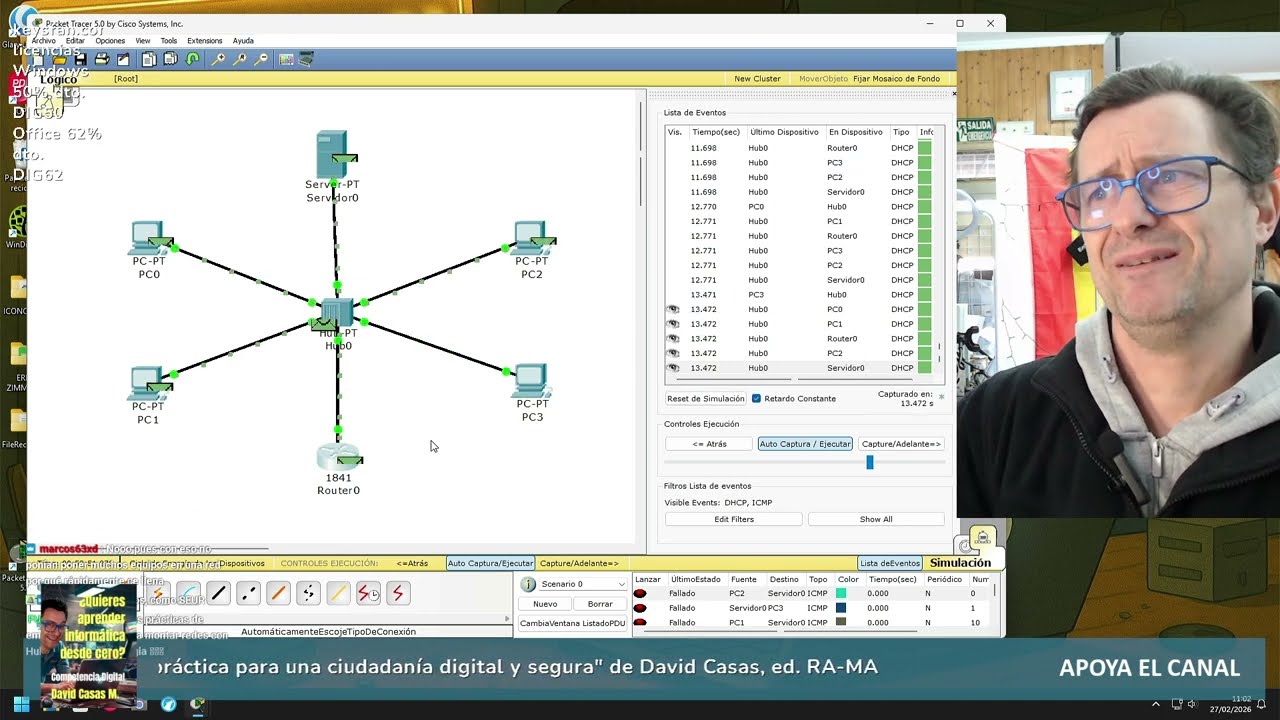This screenshot has width=1280, height=720.
Task: Click the Open file folder icon
Action: [x=59, y=60]
